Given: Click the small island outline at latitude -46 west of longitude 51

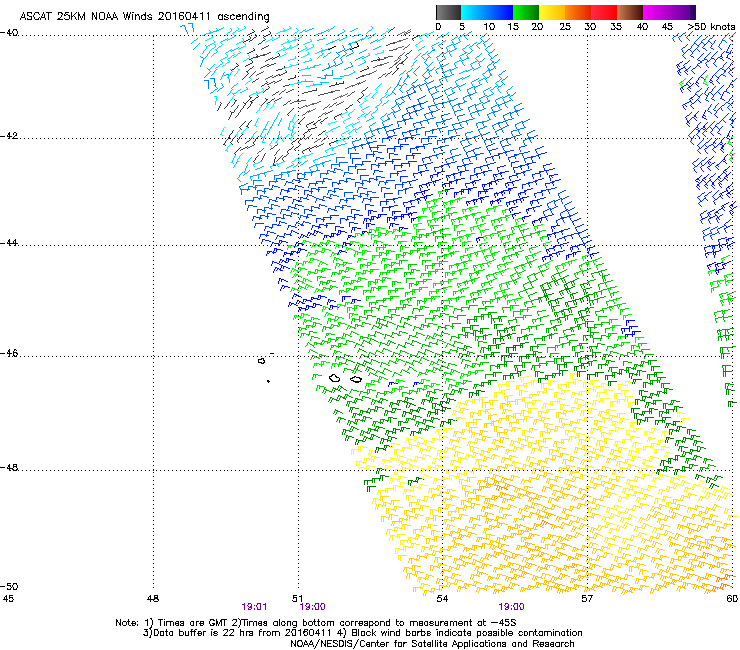Looking at the screenshot, I should 261,361.
